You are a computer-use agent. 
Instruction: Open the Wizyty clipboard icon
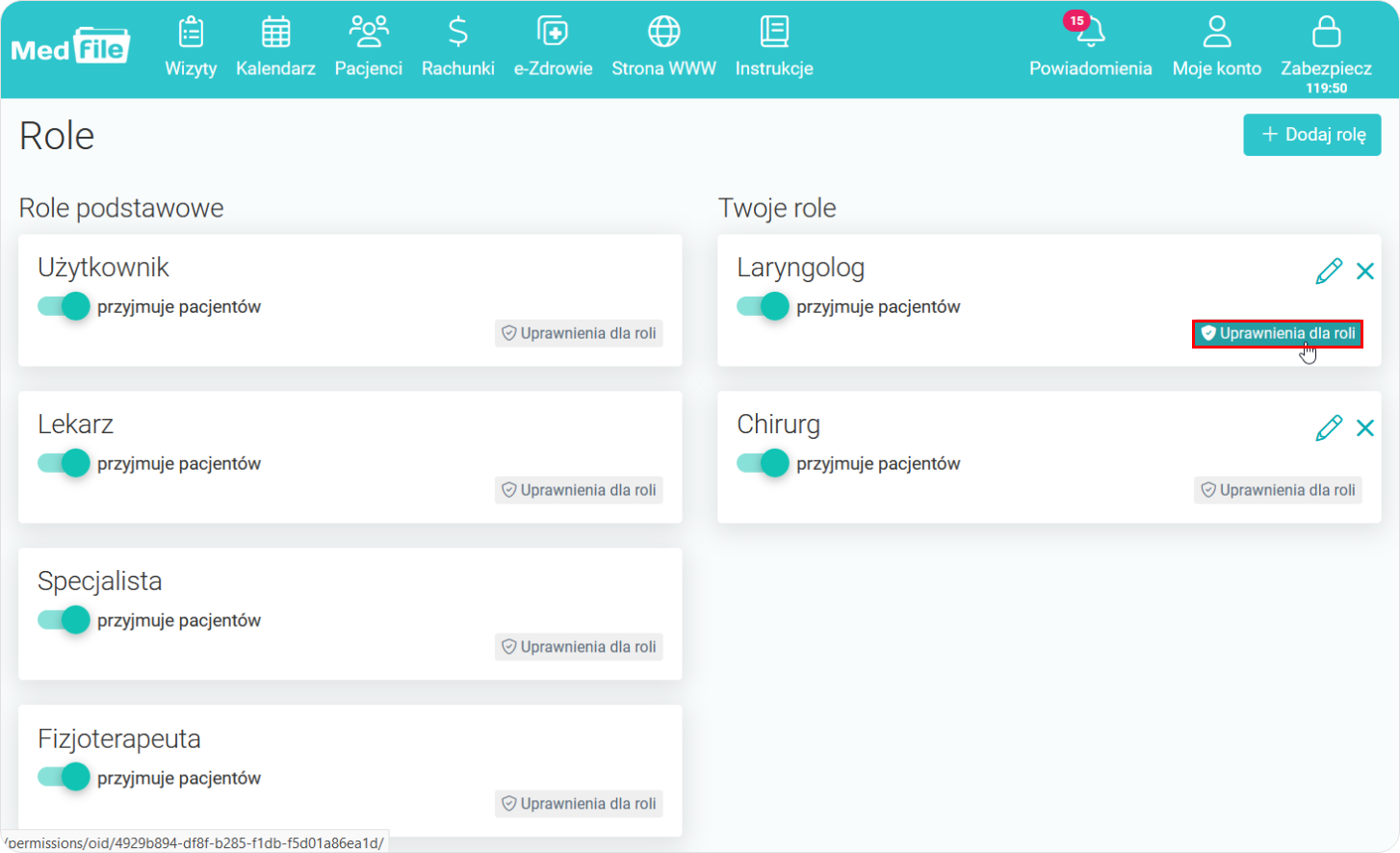tap(191, 33)
